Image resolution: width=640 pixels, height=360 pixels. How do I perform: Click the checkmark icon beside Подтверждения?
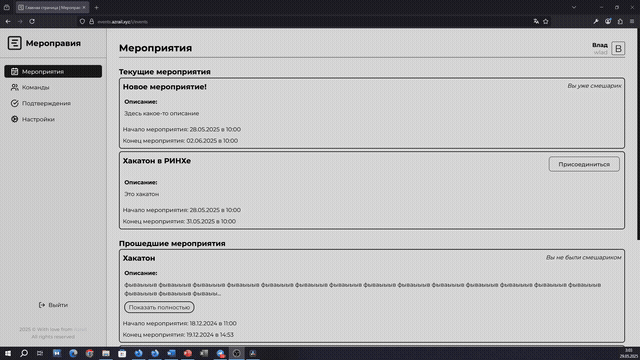(14, 103)
